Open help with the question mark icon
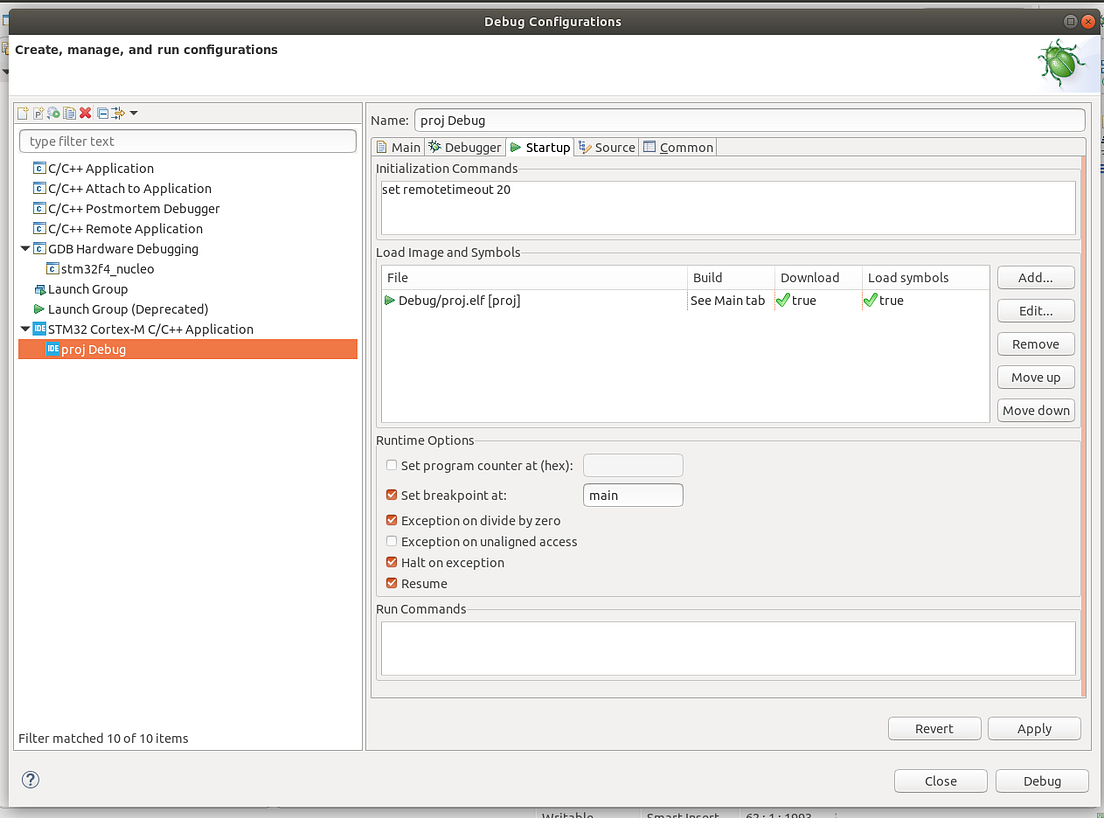 [x=29, y=780]
